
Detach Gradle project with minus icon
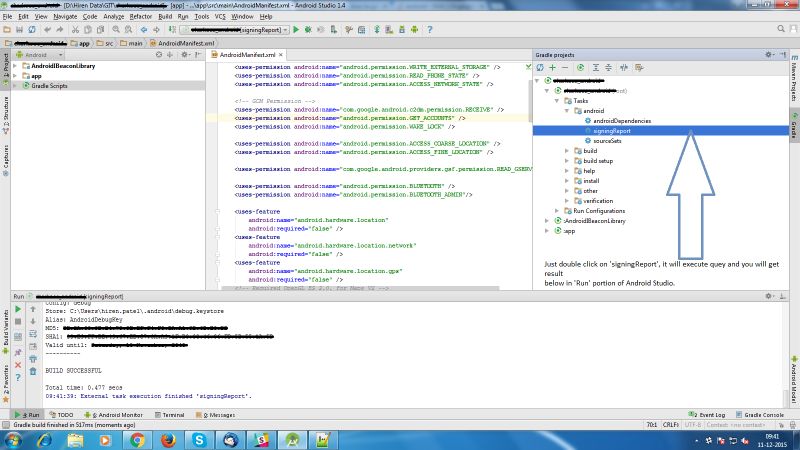565,68
